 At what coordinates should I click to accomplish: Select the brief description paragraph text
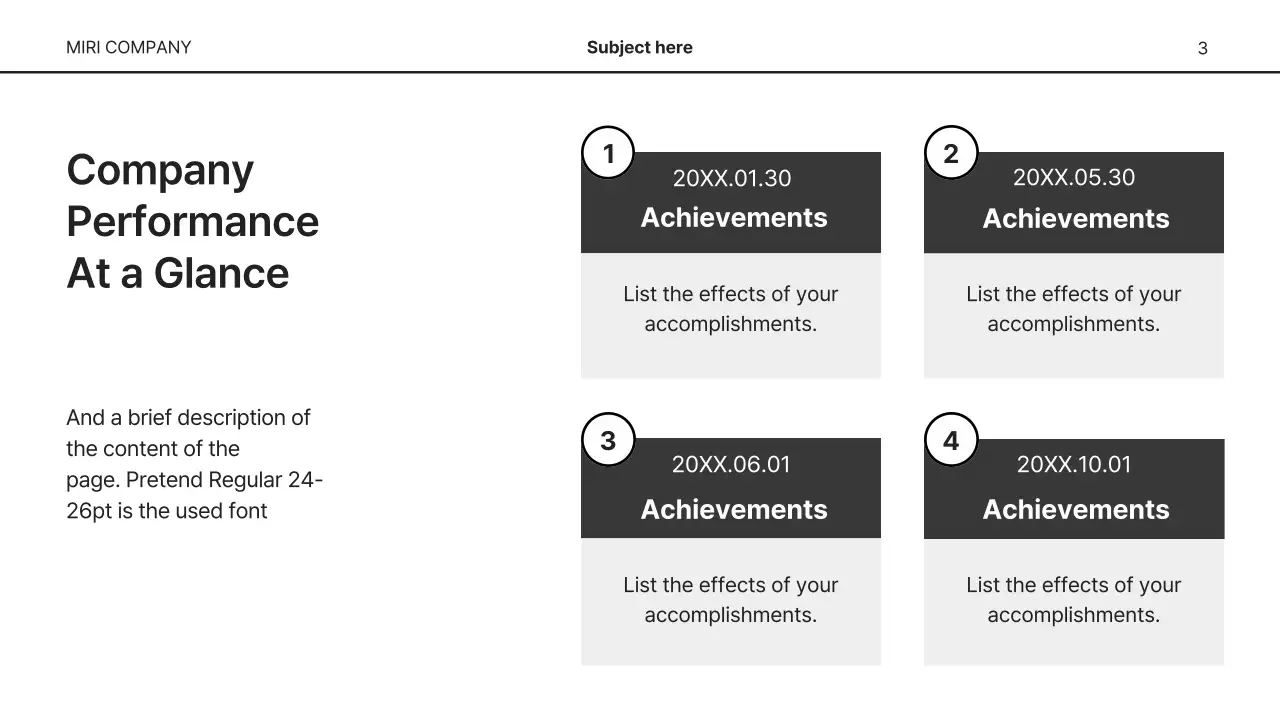(x=194, y=464)
